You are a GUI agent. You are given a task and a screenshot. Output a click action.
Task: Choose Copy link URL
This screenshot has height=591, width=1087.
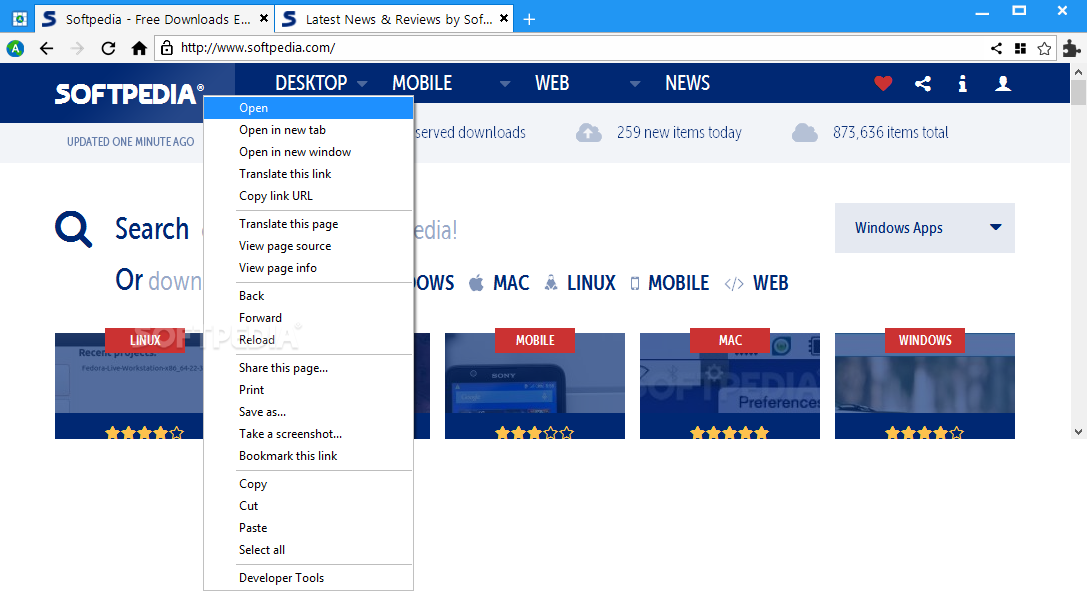coord(308,196)
